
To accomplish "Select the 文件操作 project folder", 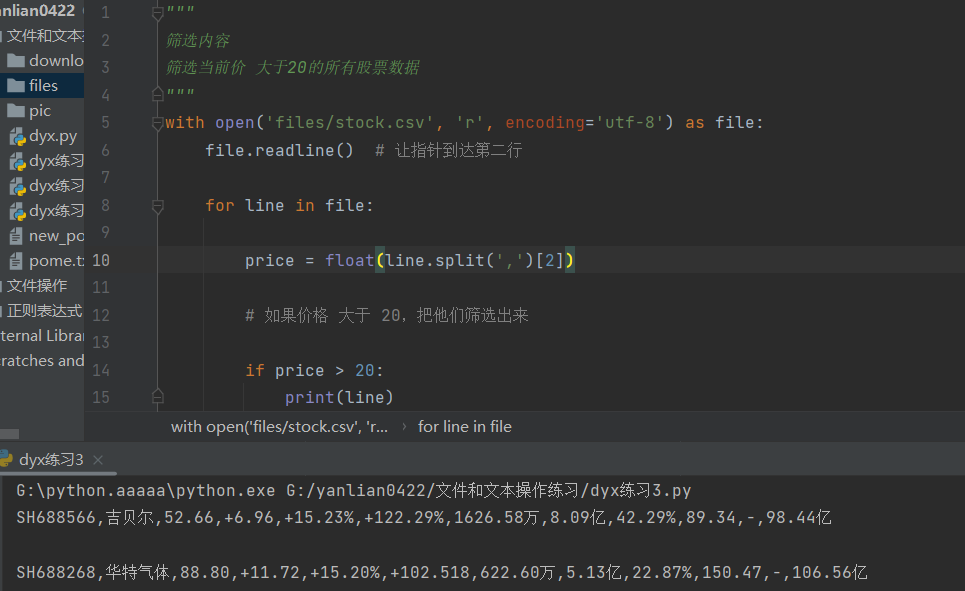I will pos(37,286).
